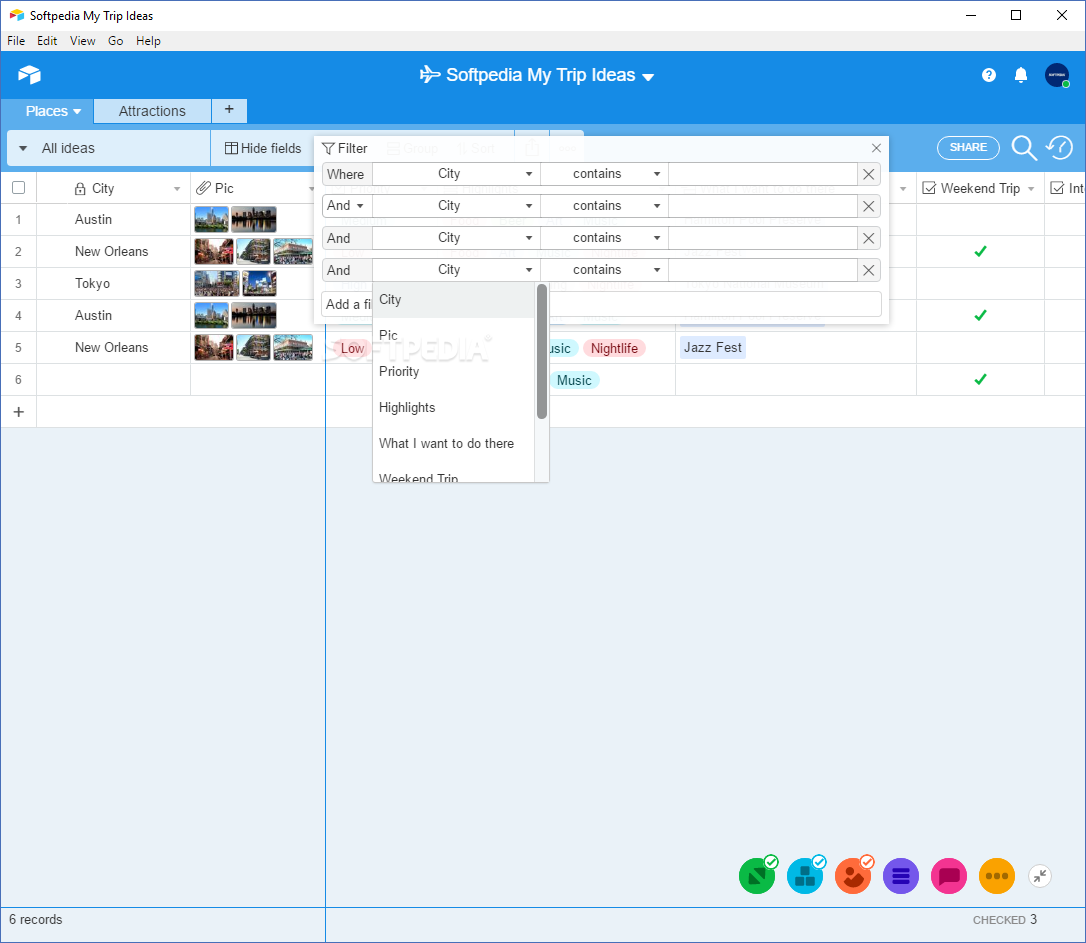Open the first filter's contains operator dropdown
This screenshot has width=1086, height=943.
click(x=604, y=174)
